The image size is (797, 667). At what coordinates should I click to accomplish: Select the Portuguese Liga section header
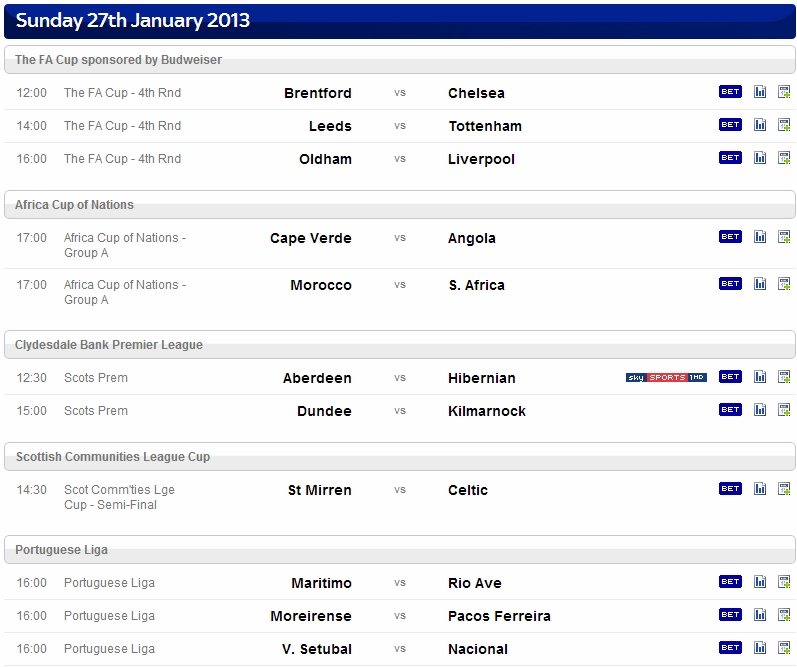click(400, 550)
